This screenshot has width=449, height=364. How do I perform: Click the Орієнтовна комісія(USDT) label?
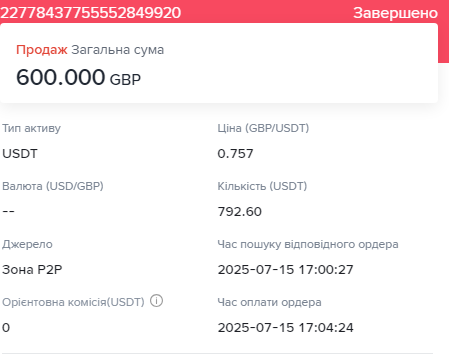click(73, 302)
